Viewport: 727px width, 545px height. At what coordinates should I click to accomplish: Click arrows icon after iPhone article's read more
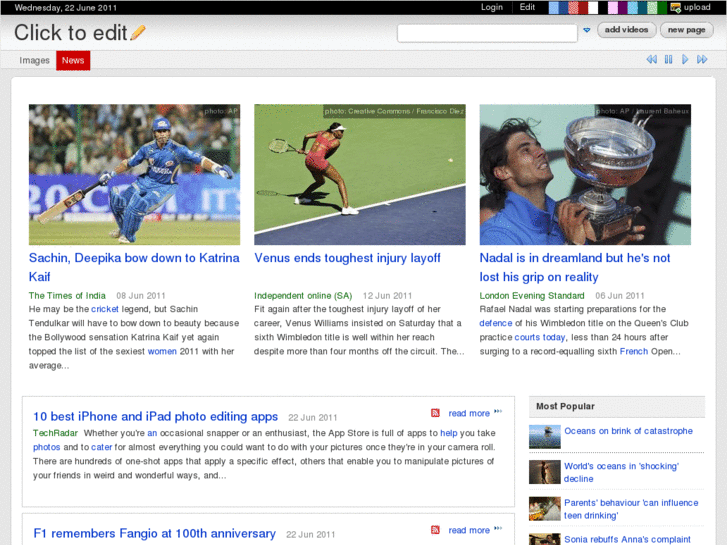point(498,411)
